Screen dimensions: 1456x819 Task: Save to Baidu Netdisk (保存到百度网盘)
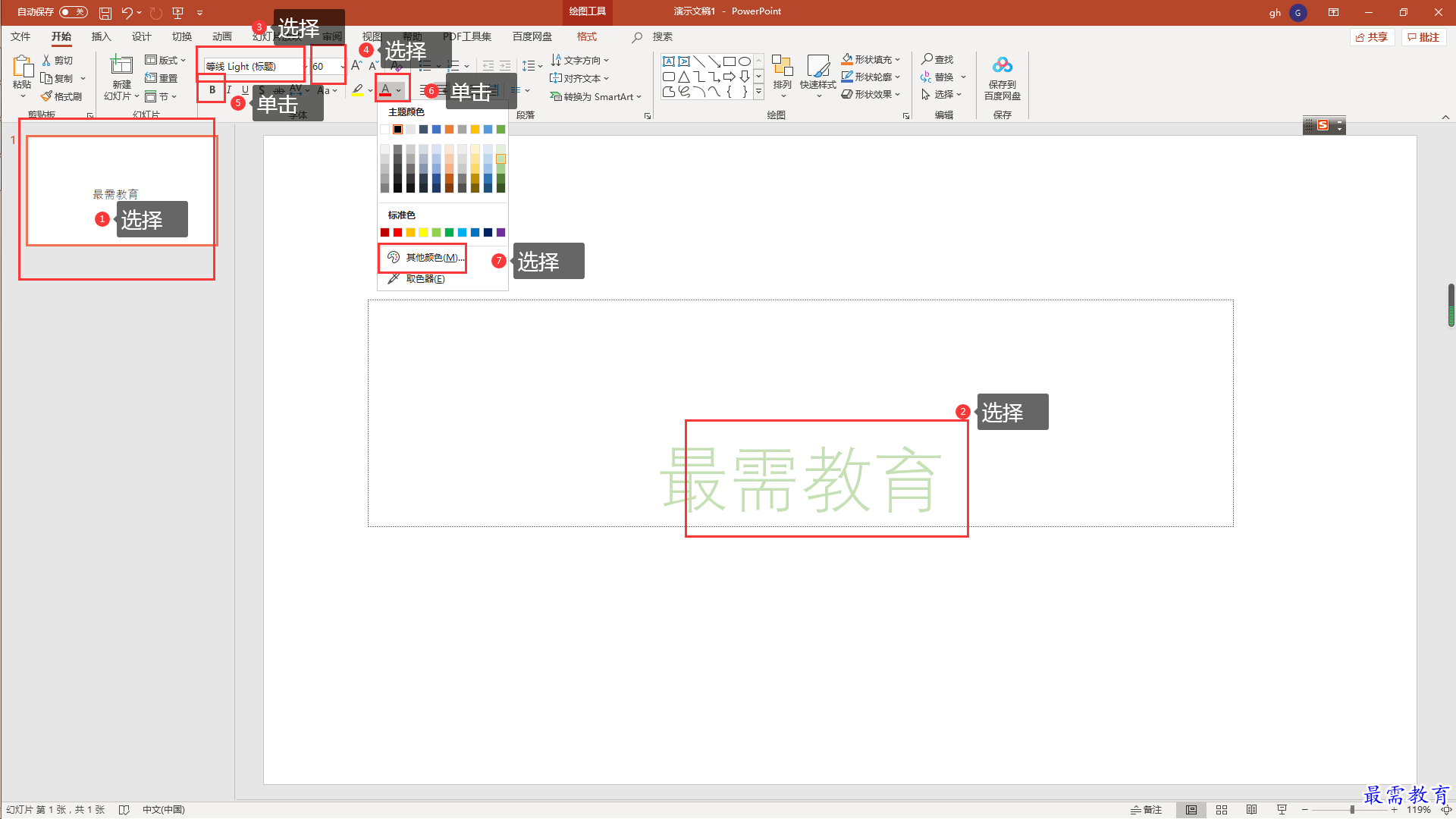tap(1003, 77)
